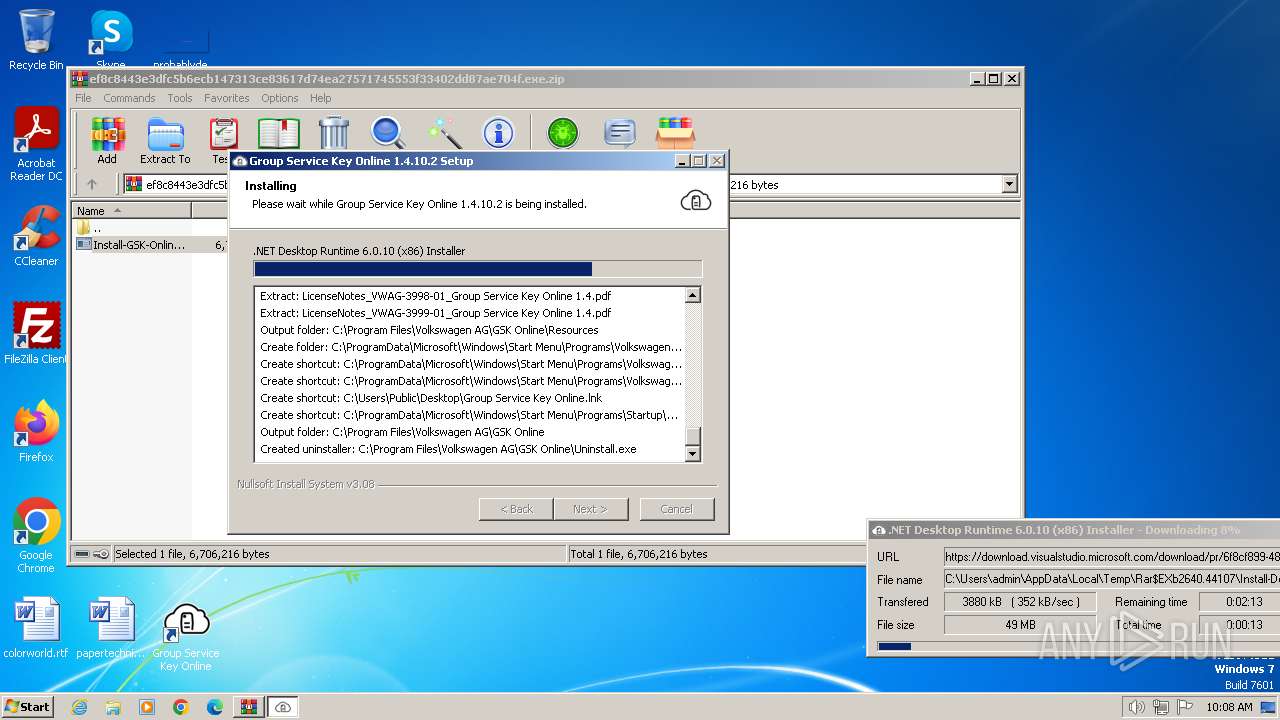This screenshot has height=720, width=1280.
Task: Click log line Extract LicenseNotes_VWAG-3998-01
Action: (435, 296)
